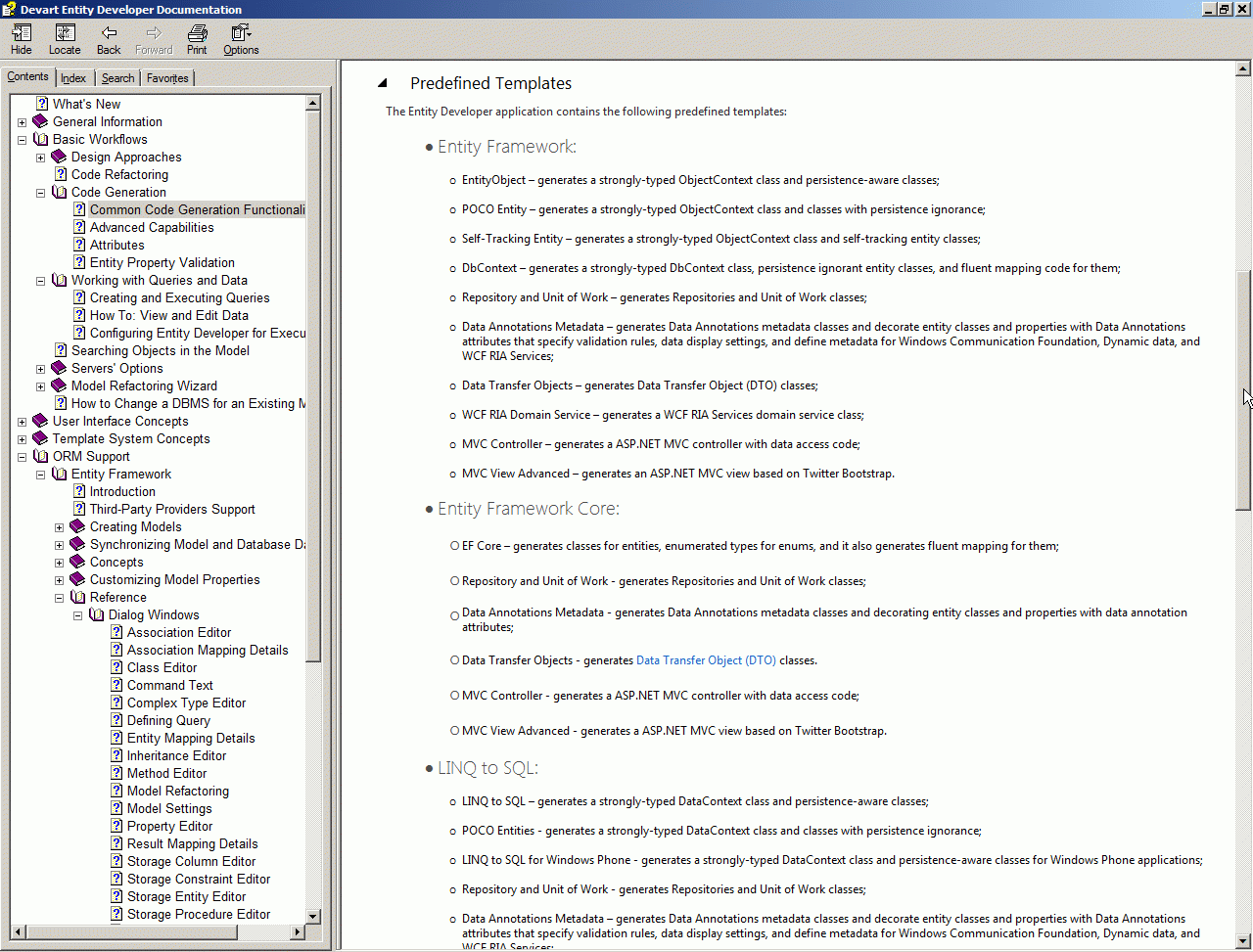Click the page icon beside Code Refactoring
This screenshot has height=952, width=1253.
pyautogui.click(x=60, y=174)
